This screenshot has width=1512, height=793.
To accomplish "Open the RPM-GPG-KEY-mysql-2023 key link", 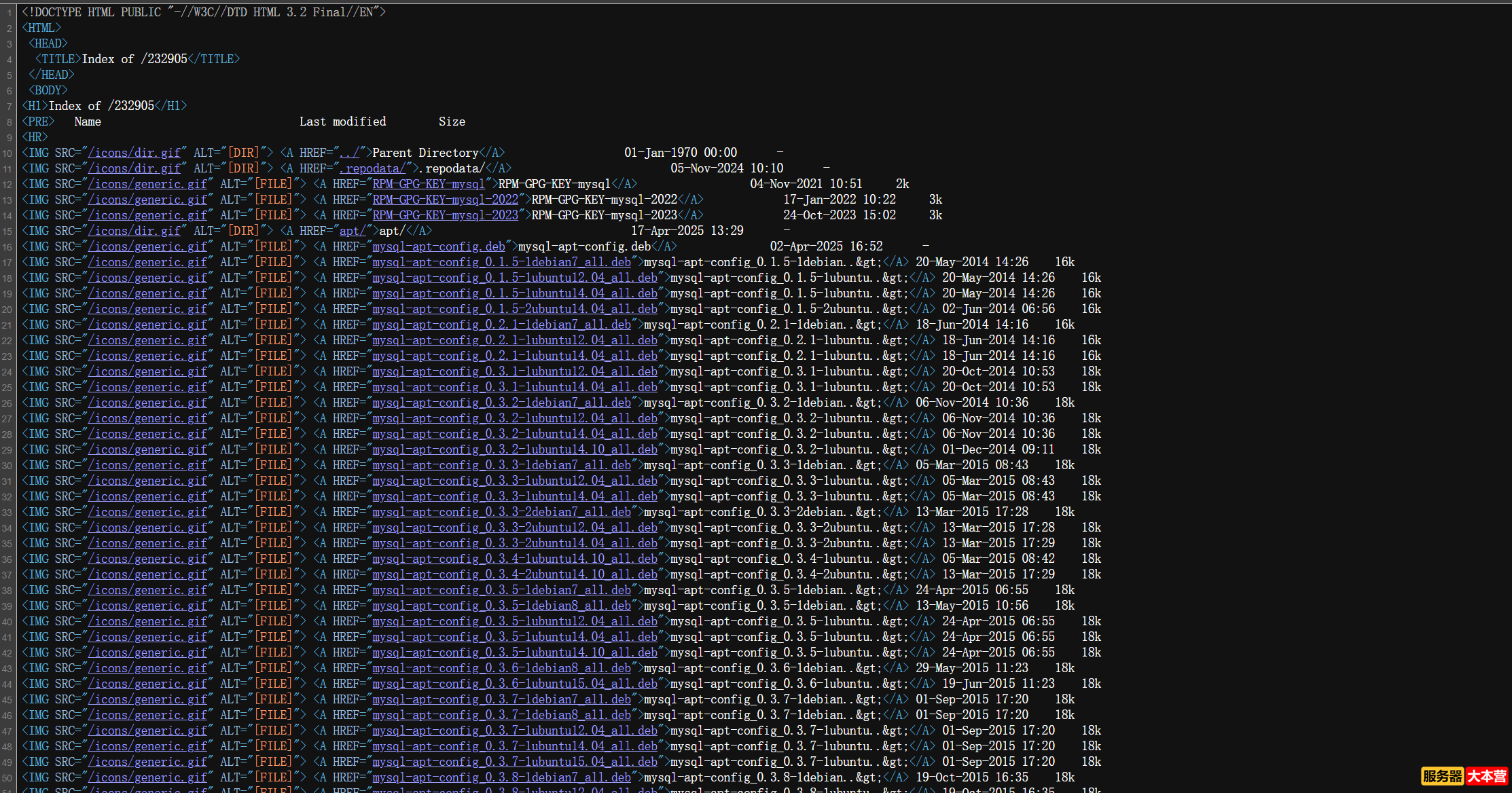I will pyautogui.click(x=445, y=215).
